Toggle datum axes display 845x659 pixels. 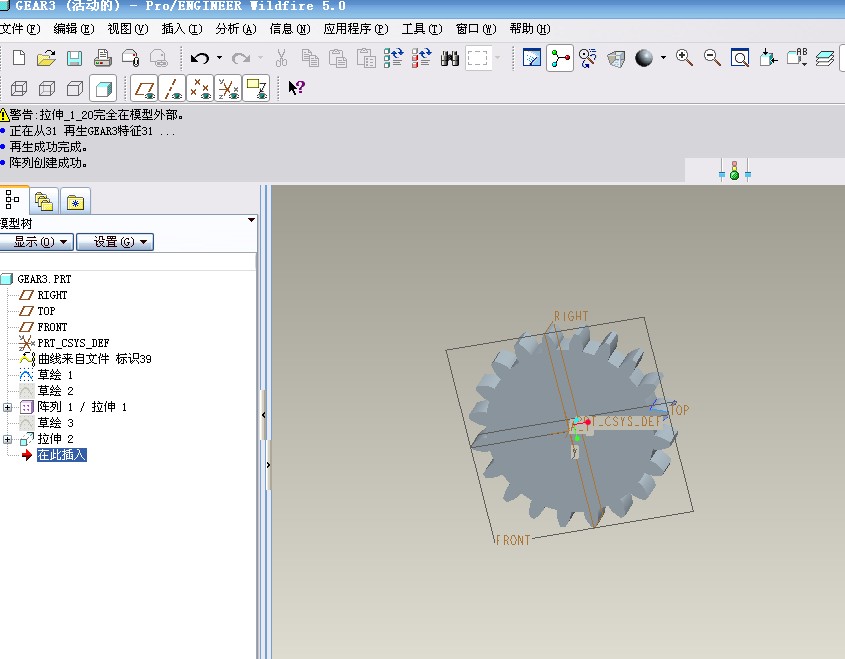(x=172, y=88)
